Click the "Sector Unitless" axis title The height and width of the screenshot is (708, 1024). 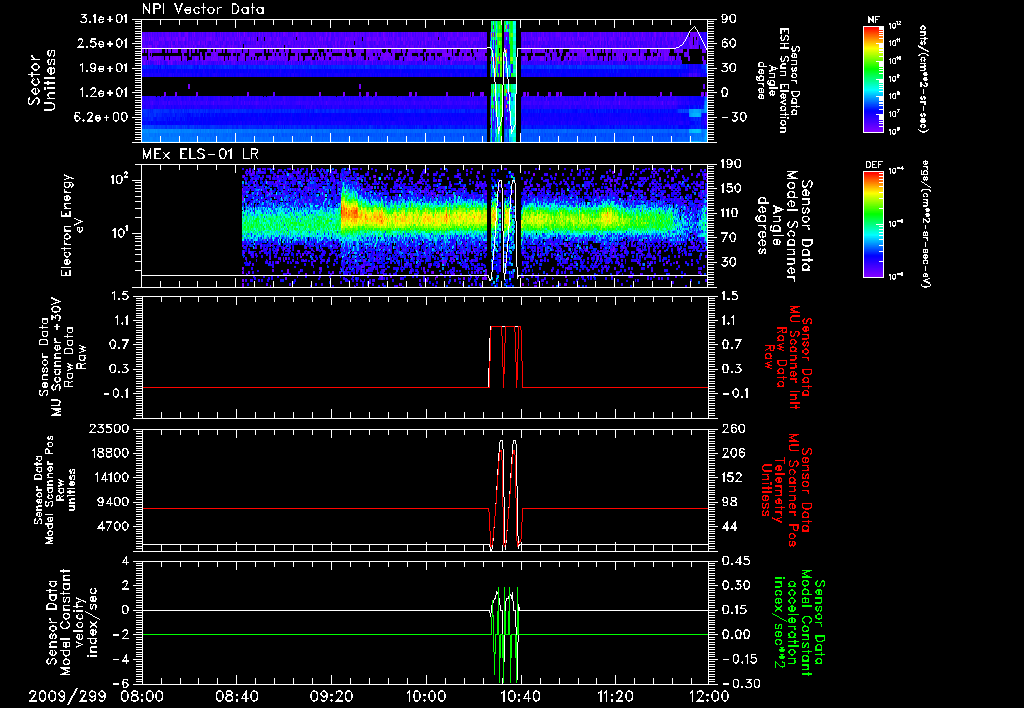pyautogui.click(x=42, y=80)
